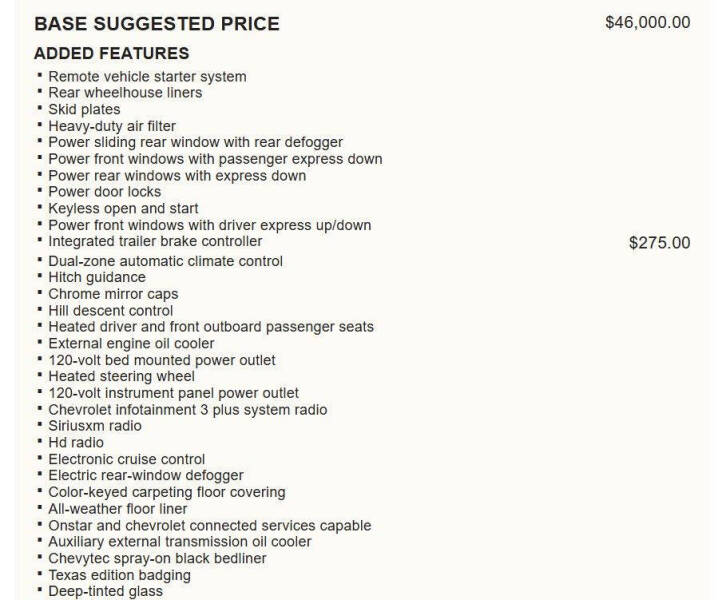722x600 pixels.
Task: Click the Base Suggested Price heading
Action: click(157, 24)
